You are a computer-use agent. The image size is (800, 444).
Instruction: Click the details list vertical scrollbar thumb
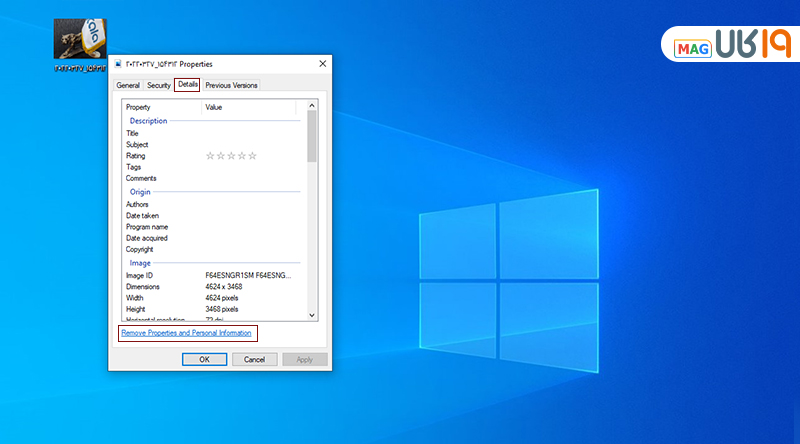312,135
